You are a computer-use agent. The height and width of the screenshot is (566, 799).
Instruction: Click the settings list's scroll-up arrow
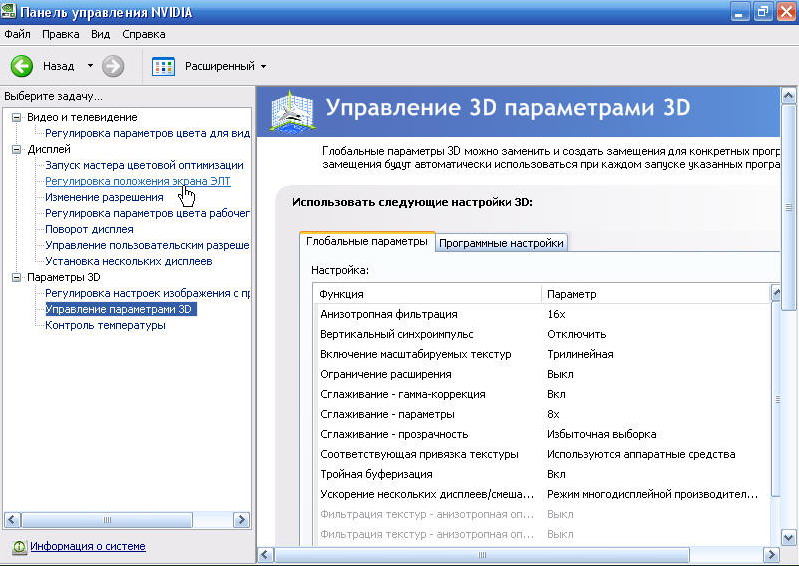pyautogui.click(x=776, y=293)
